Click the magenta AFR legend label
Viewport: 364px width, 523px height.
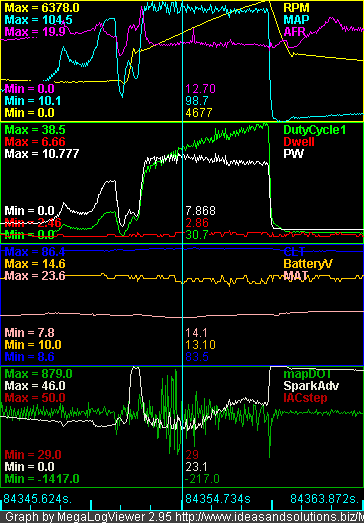[296, 32]
